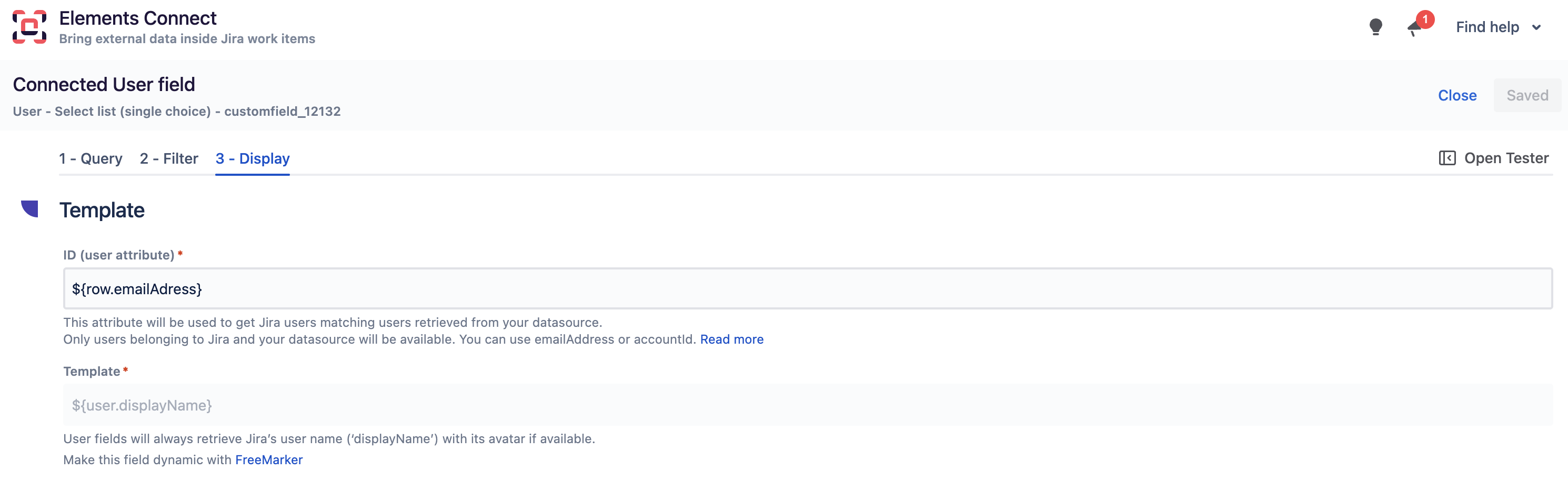This screenshot has width=1568, height=480.
Task: Click the Template section marker icon
Action: [29, 209]
